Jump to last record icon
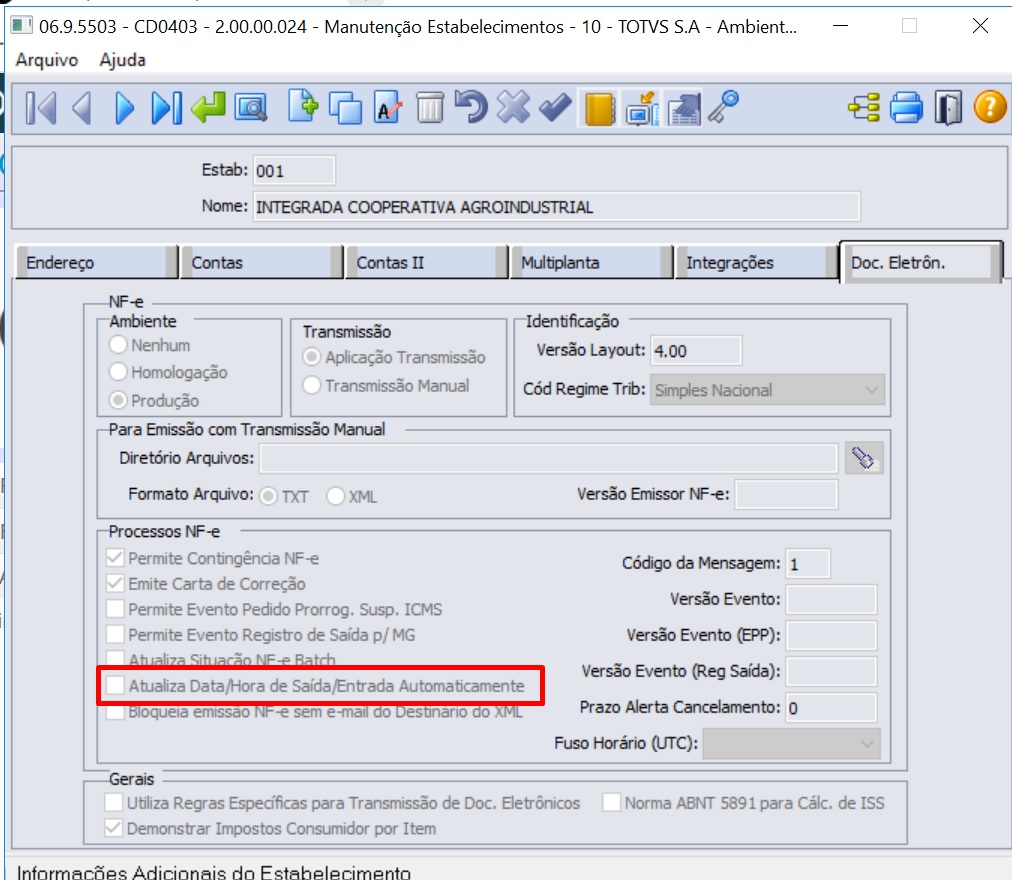Screen dimensions: 1012x880 pos(167,107)
